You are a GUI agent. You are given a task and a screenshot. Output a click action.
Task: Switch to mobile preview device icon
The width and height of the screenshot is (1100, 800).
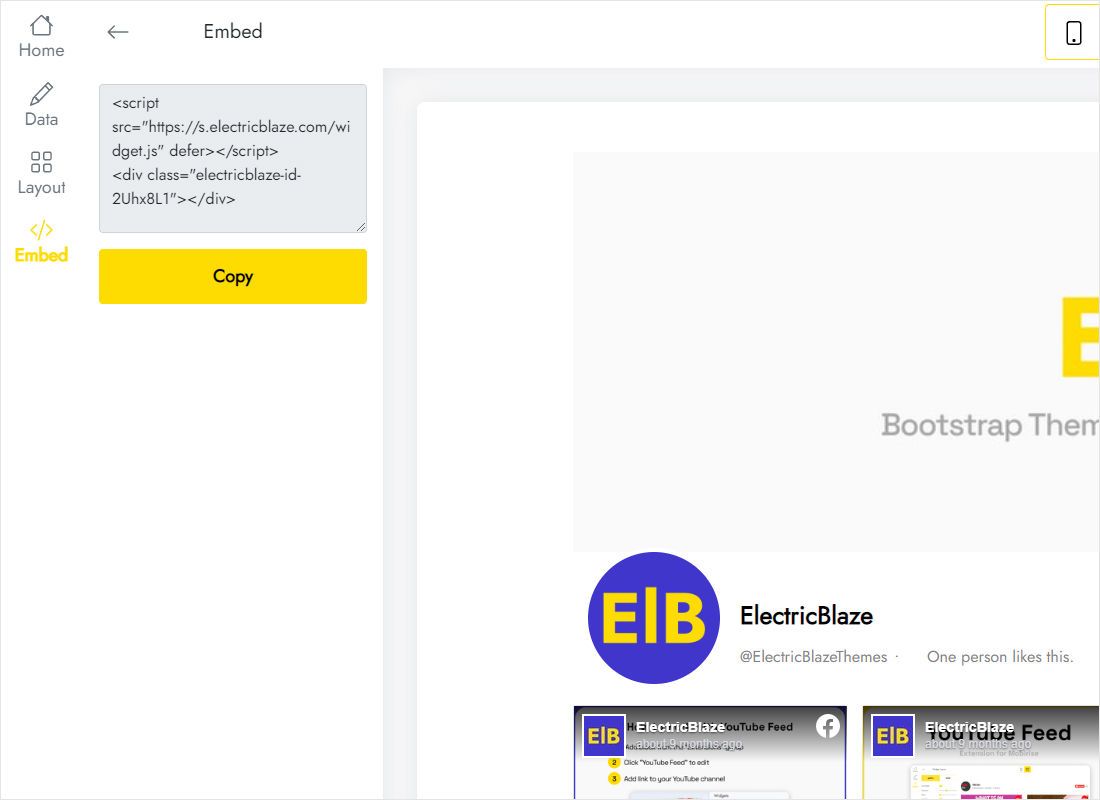(1073, 32)
